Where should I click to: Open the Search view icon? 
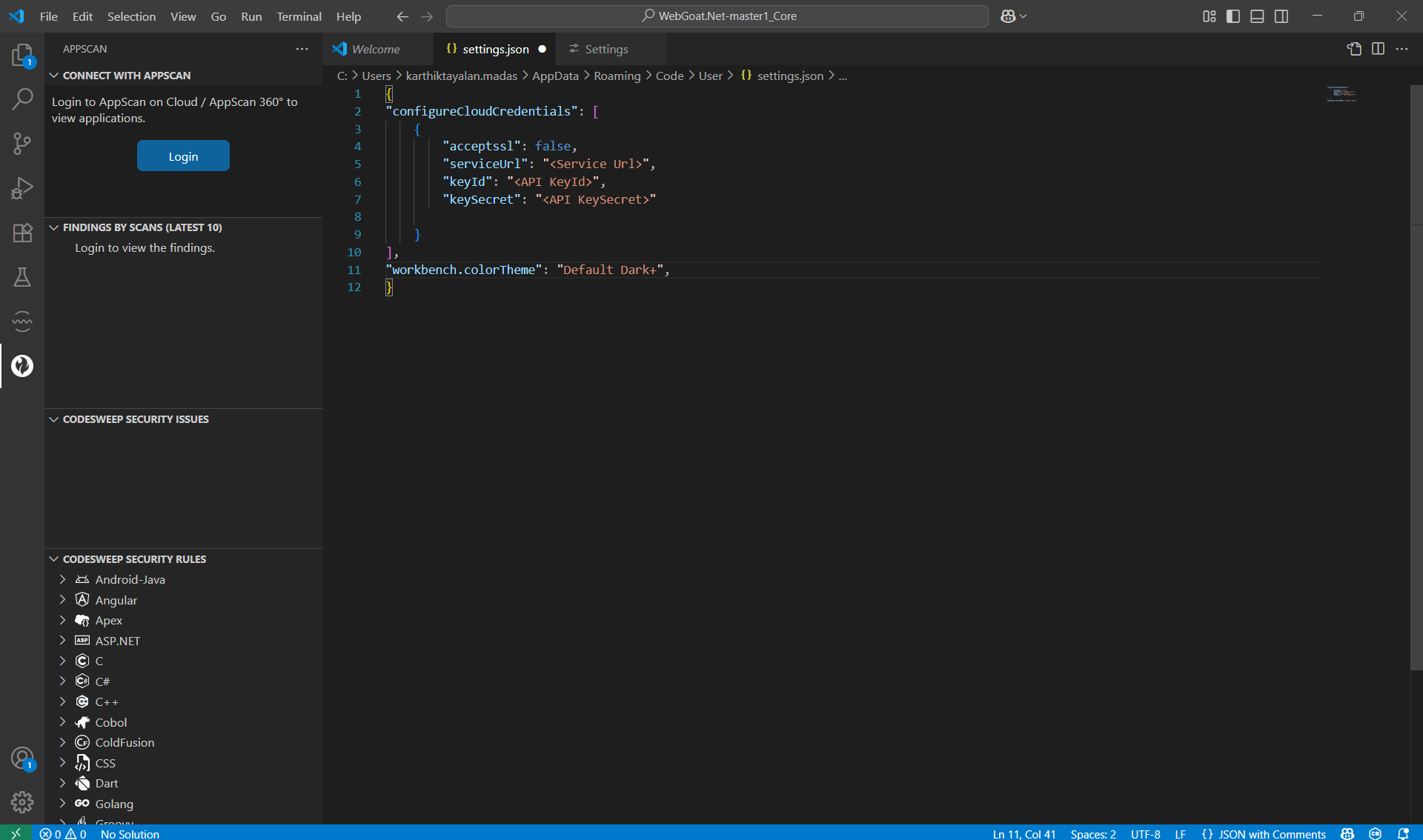(x=22, y=99)
